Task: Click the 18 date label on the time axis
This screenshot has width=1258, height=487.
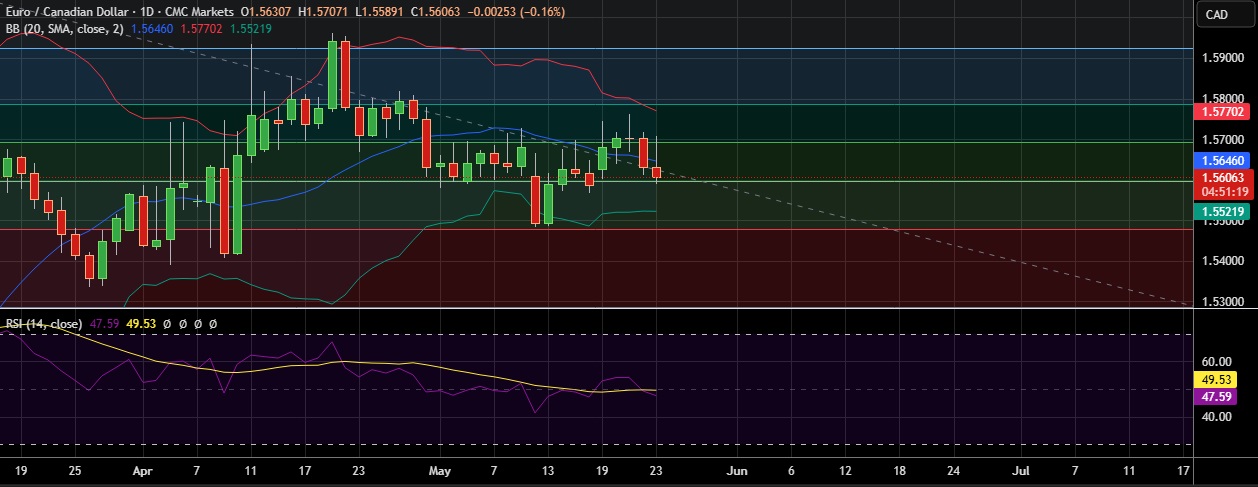Action: (x=899, y=469)
